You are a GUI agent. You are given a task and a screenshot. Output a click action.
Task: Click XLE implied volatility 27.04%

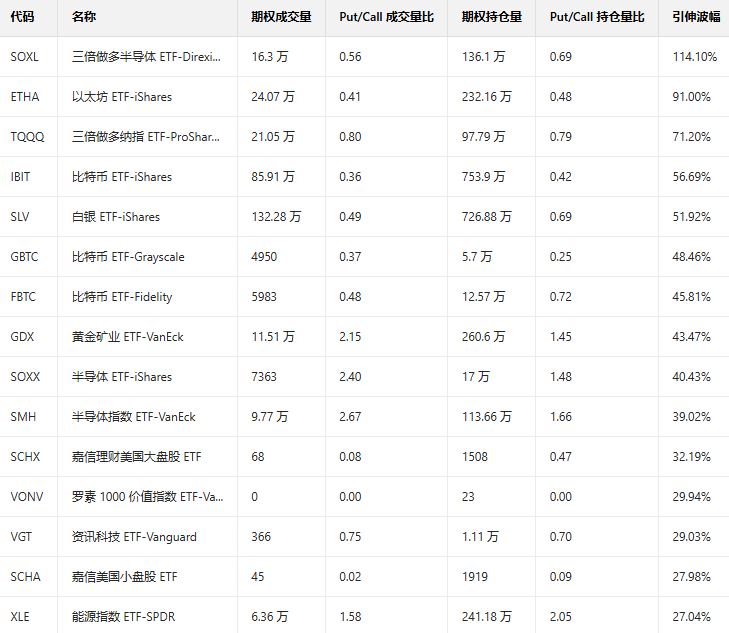(691, 616)
